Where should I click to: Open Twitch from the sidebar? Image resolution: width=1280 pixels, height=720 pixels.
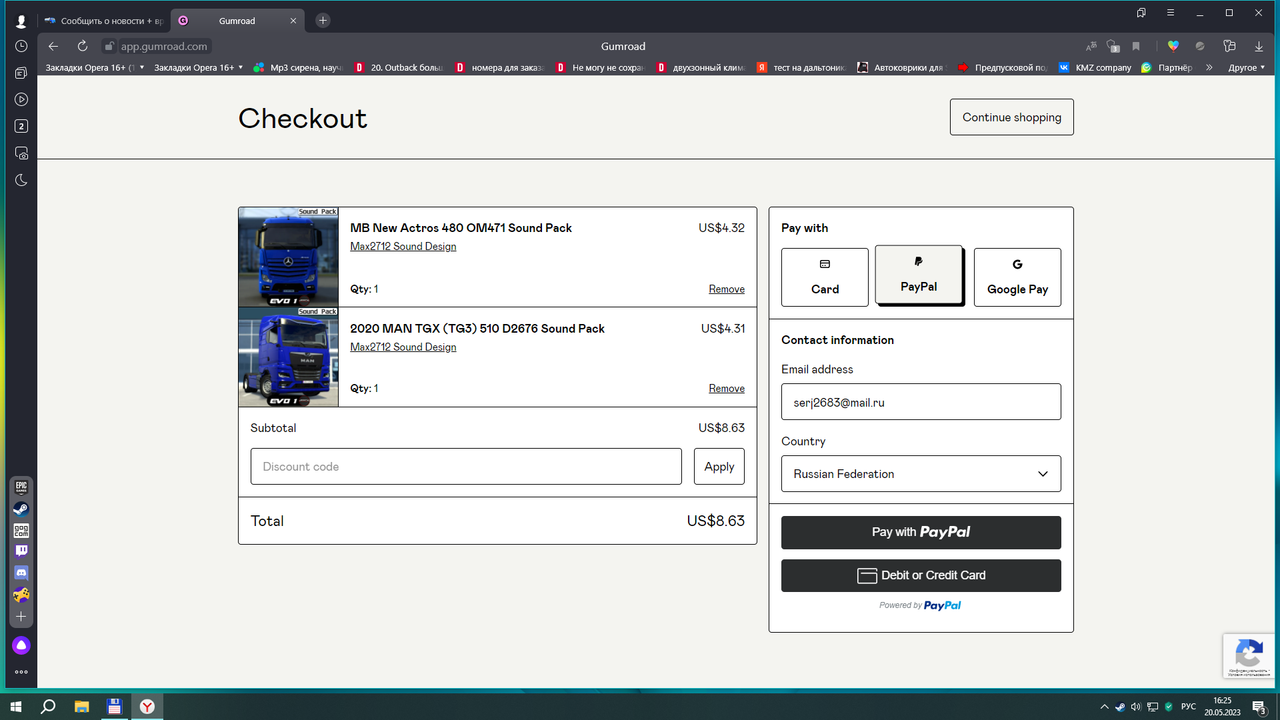coord(21,551)
